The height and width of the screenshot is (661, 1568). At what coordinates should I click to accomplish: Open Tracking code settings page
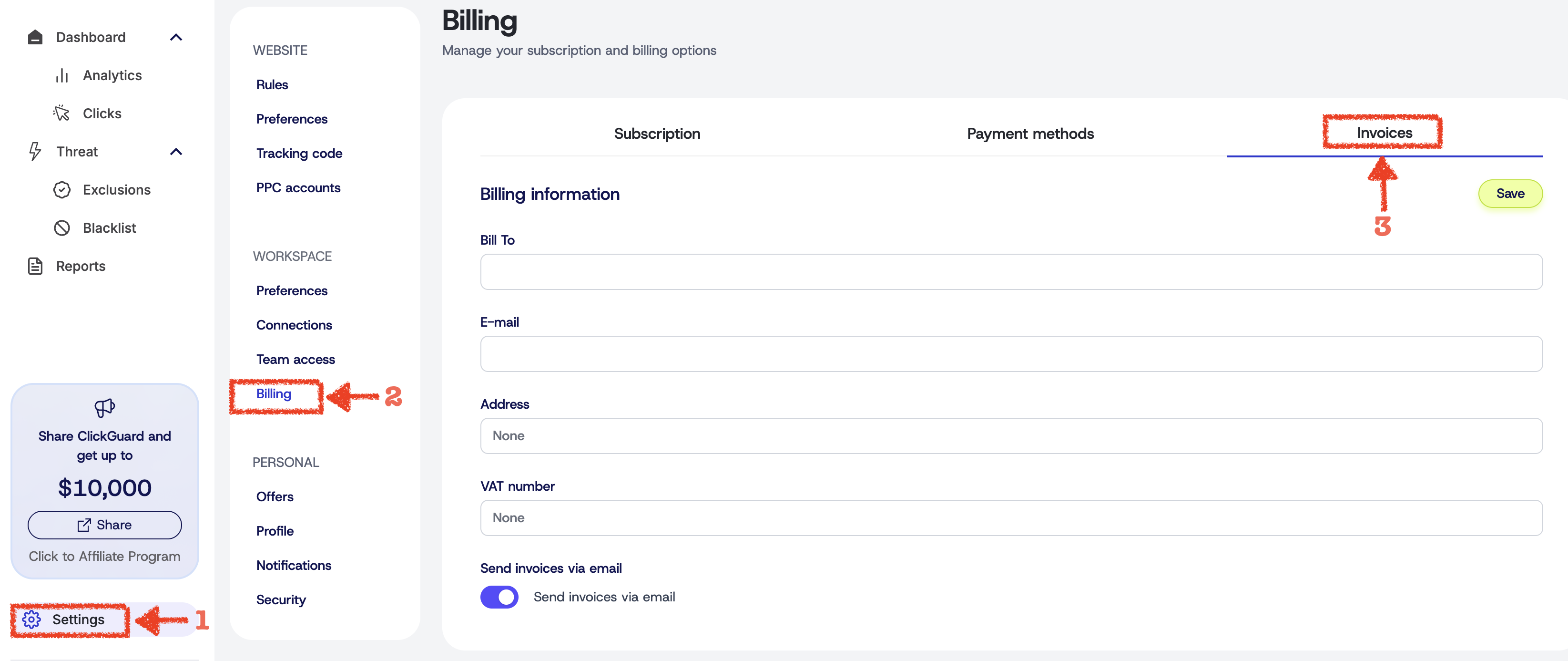coord(299,154)
